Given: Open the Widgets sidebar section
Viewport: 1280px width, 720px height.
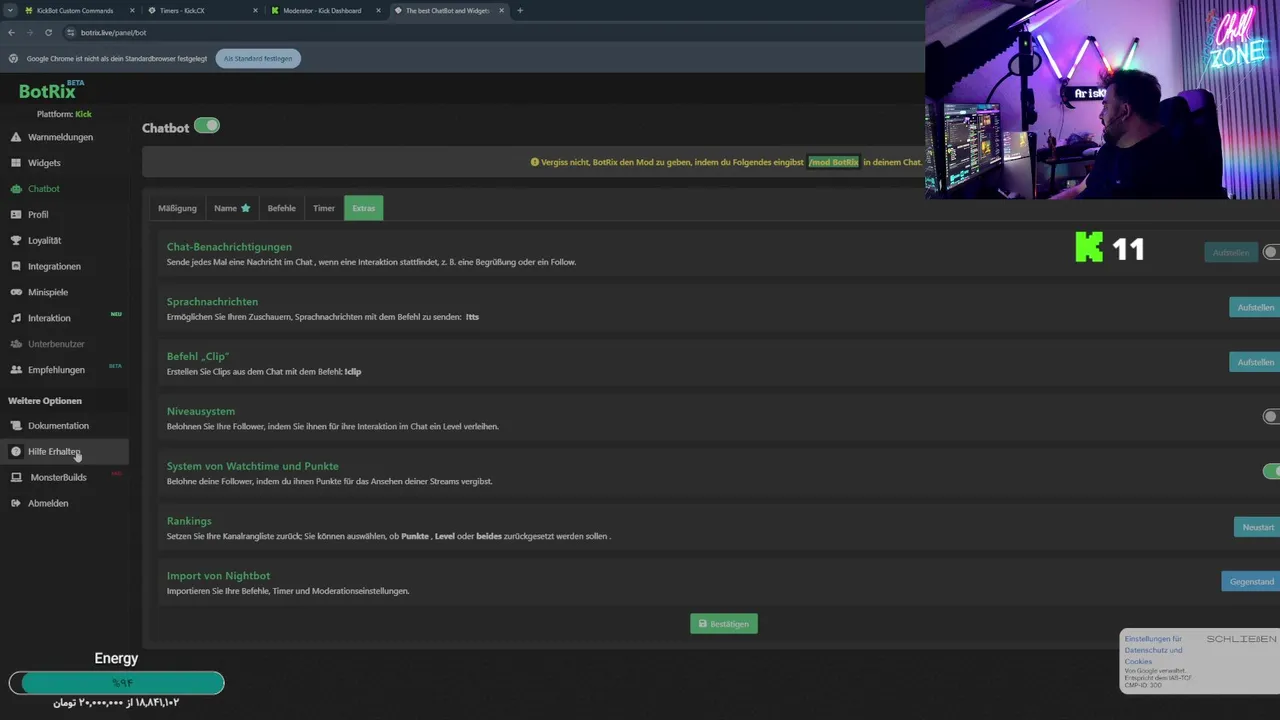Looking at the screenshot, I should click(44, 163).
